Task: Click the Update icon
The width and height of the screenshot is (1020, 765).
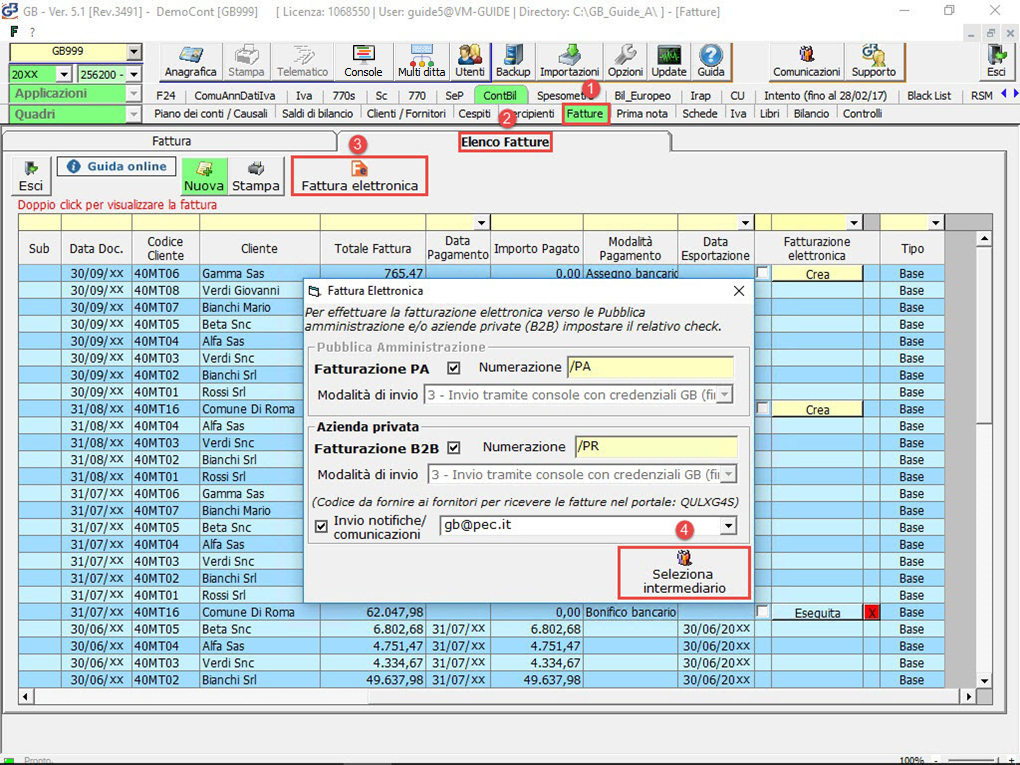Action: [x=669, y=61]
